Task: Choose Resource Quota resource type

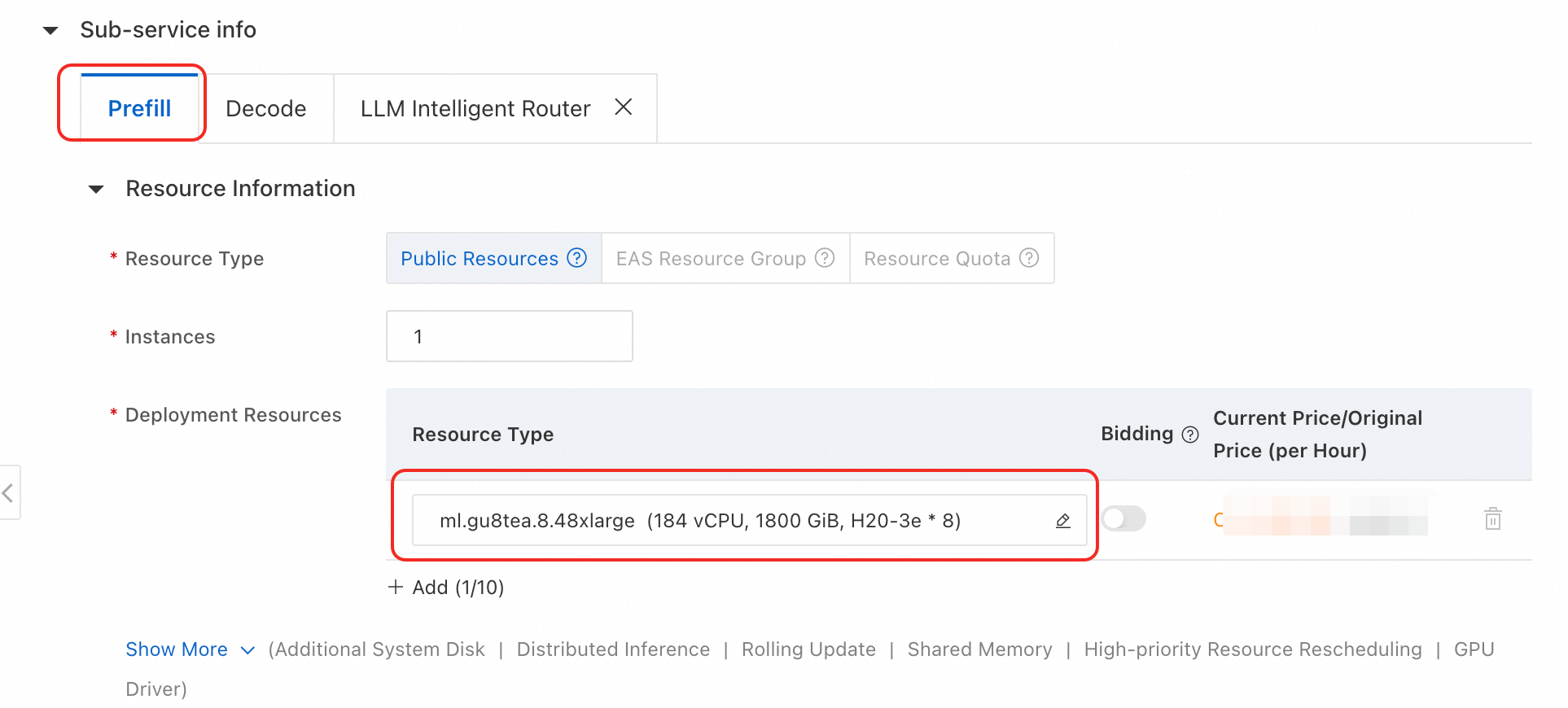Action: [x=936, y=259]
